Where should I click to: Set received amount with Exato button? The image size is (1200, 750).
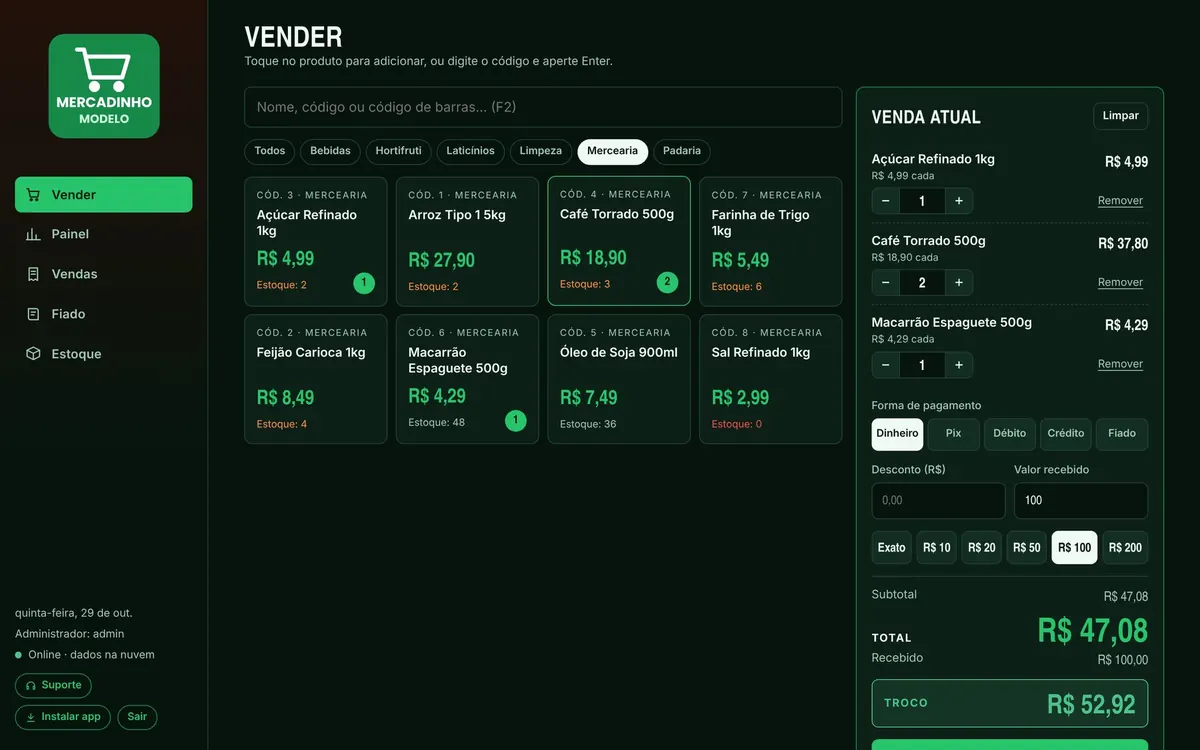pos(892,548)
